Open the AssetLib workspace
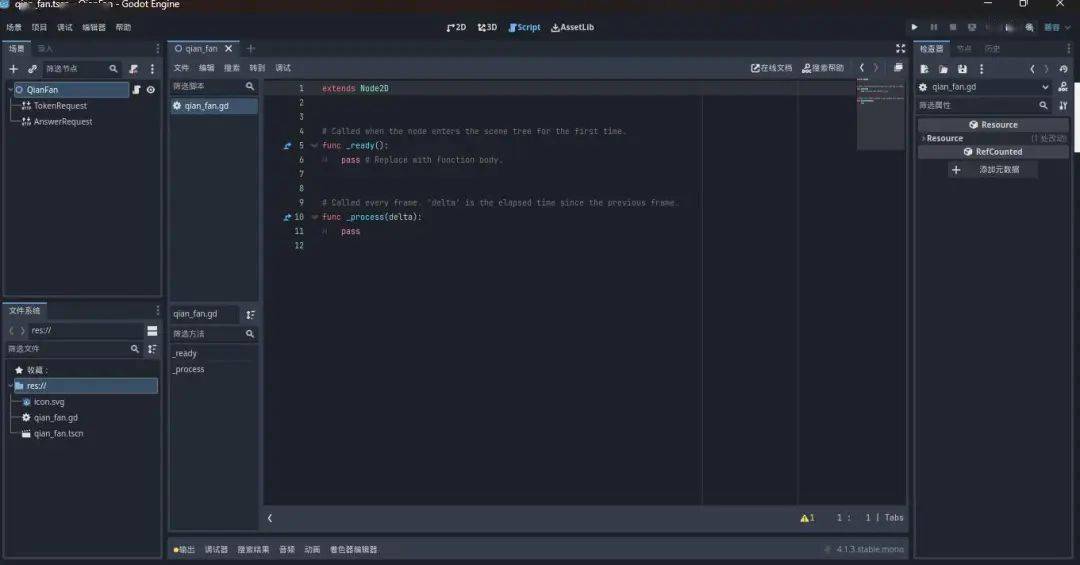This screenshot has width=1080, height=565. pos(572,28)
